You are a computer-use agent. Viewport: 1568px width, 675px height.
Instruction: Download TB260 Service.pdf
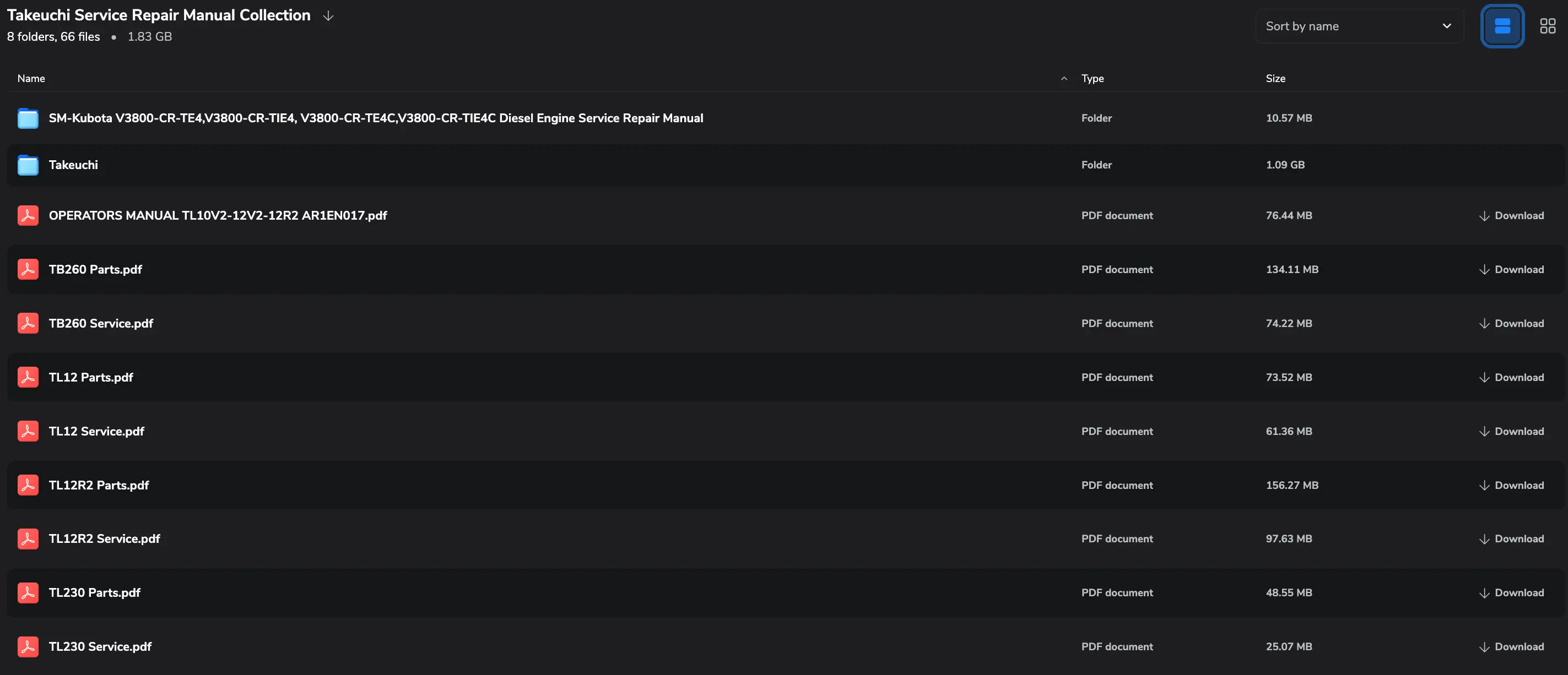[1511, 324]
